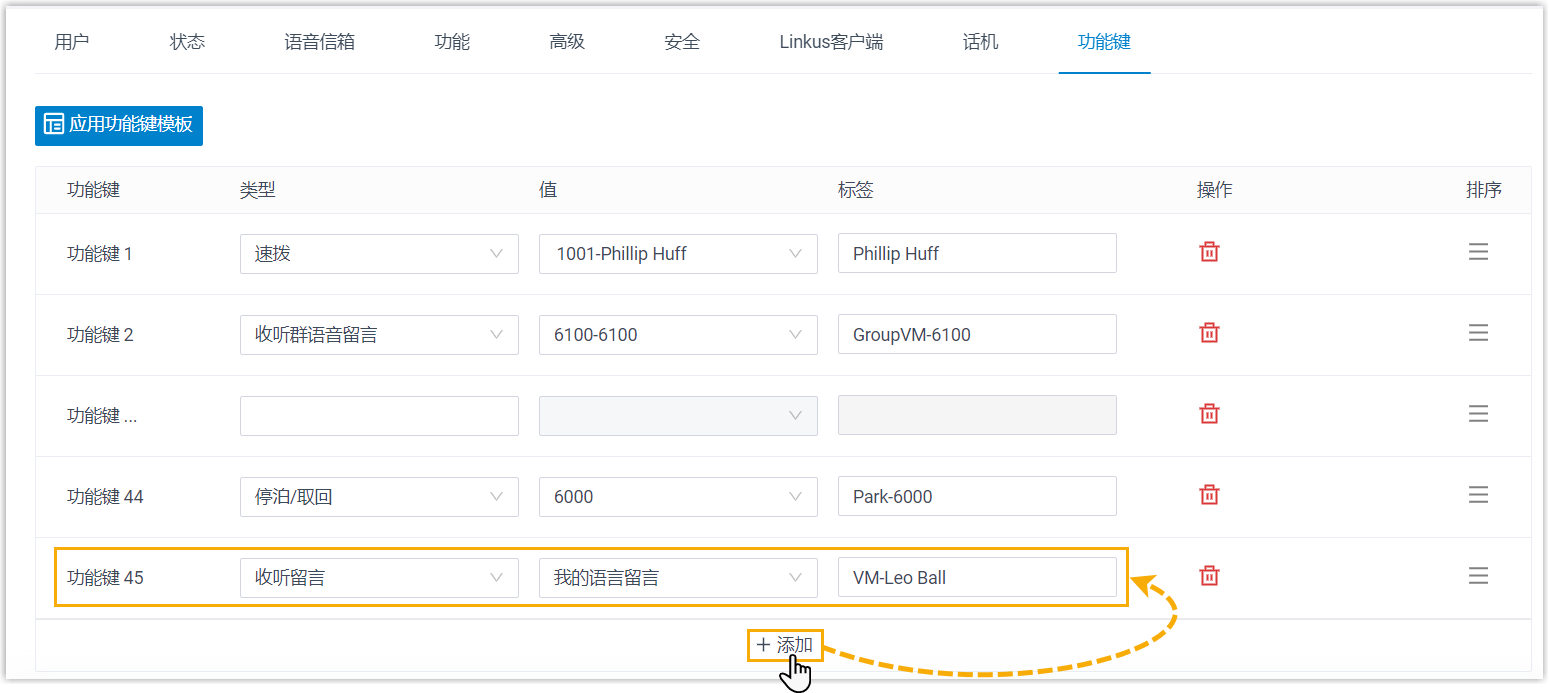Open the 速拨 type dropdown

pos(379,254)
